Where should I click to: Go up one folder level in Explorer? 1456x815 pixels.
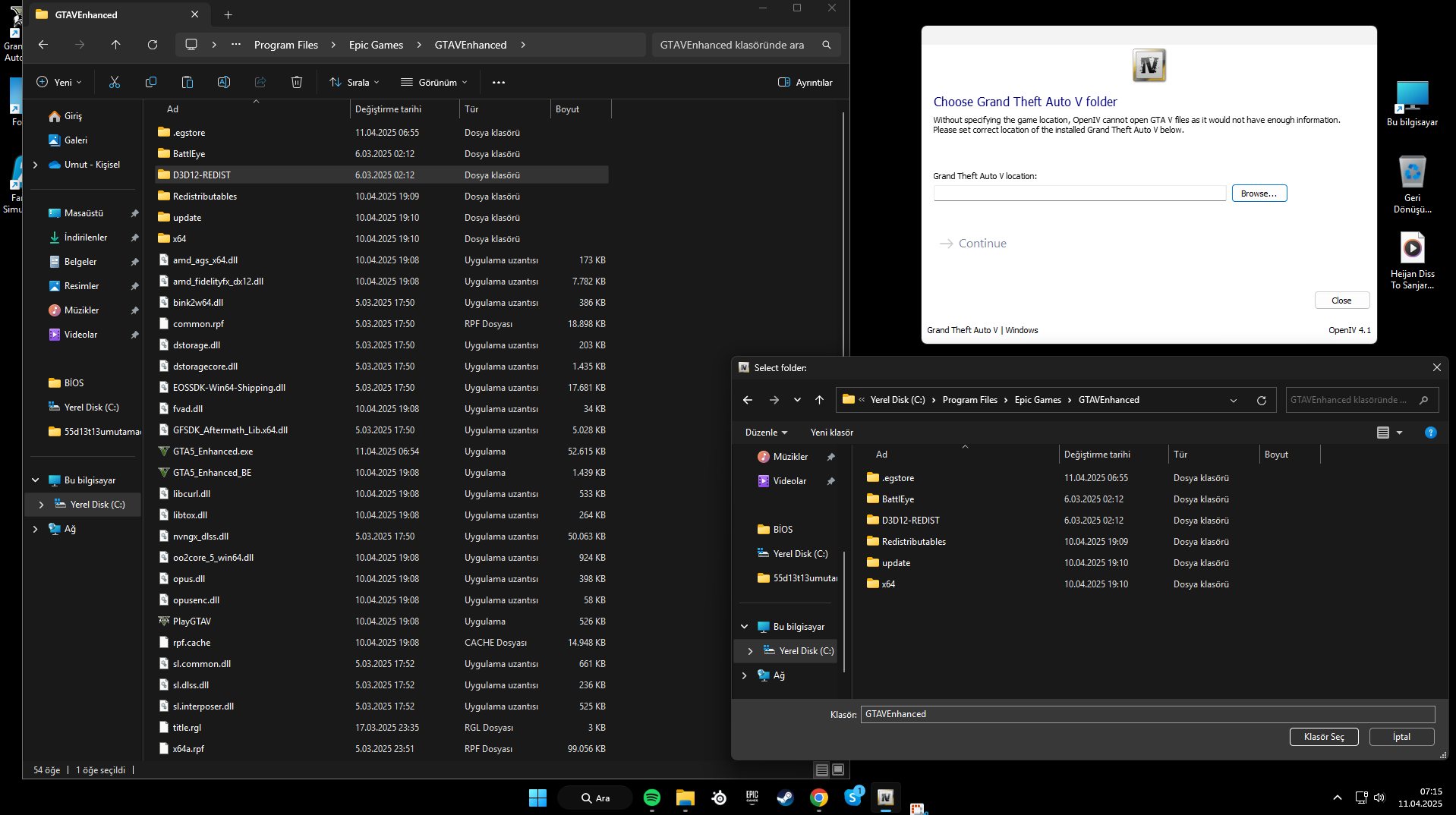116,45
